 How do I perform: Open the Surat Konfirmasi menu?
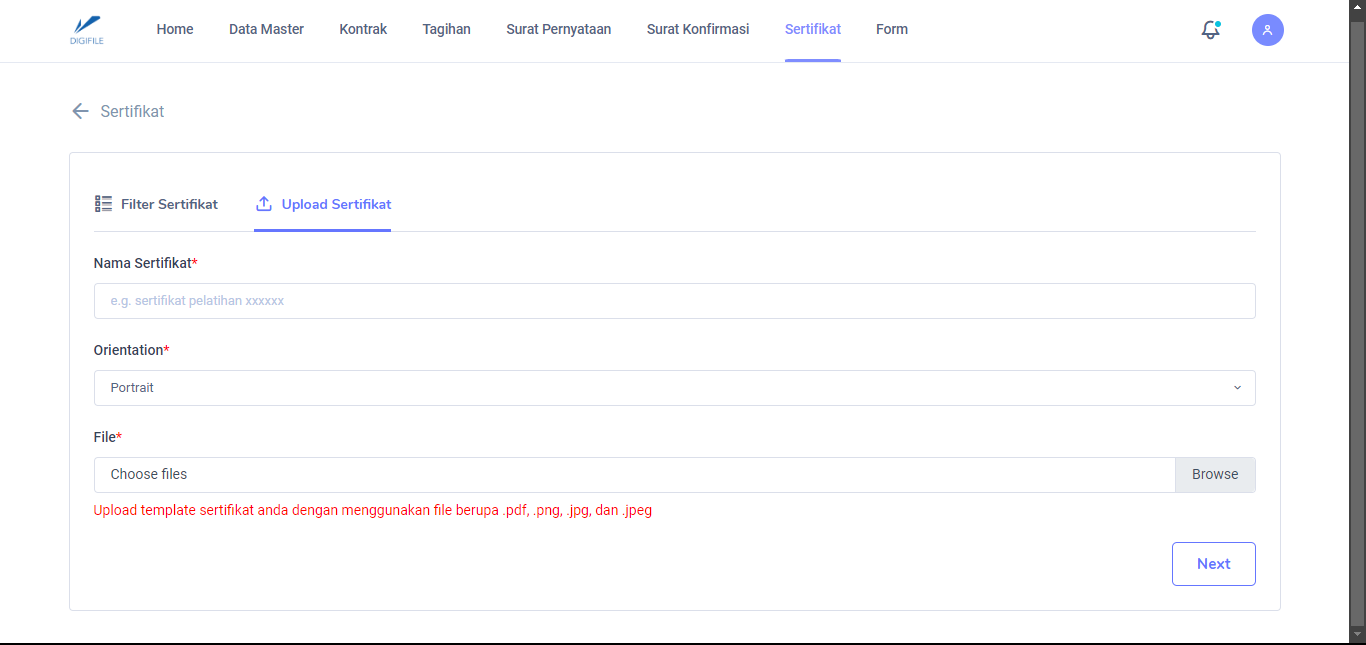pos(697,29)
